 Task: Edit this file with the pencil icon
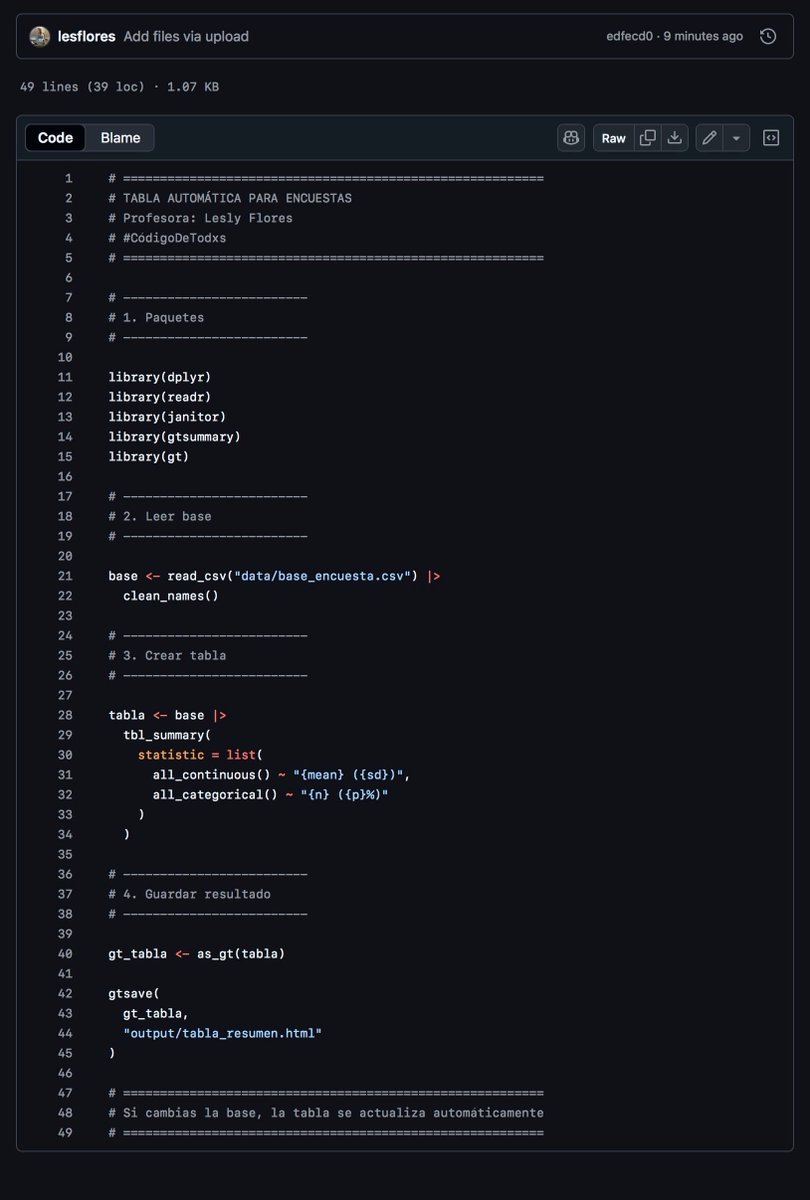(709, 138)
